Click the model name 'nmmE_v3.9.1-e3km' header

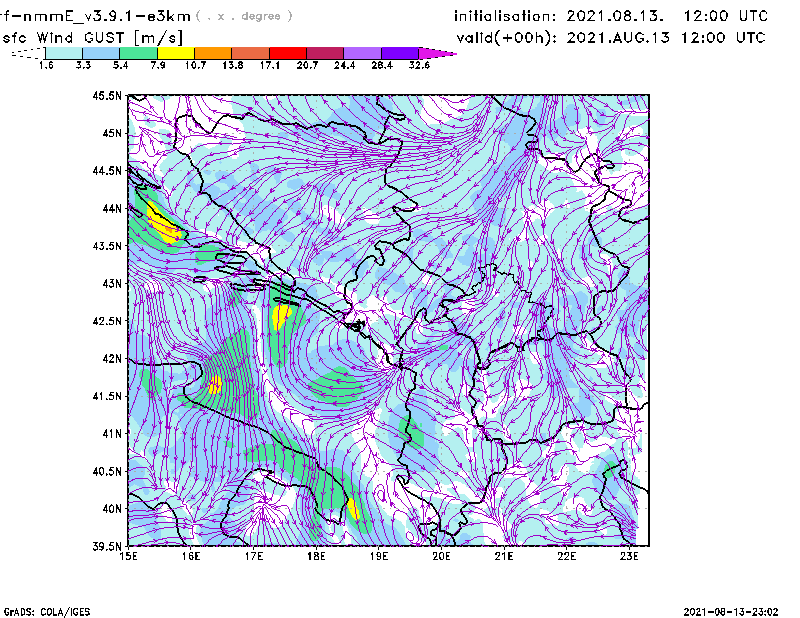102,16
